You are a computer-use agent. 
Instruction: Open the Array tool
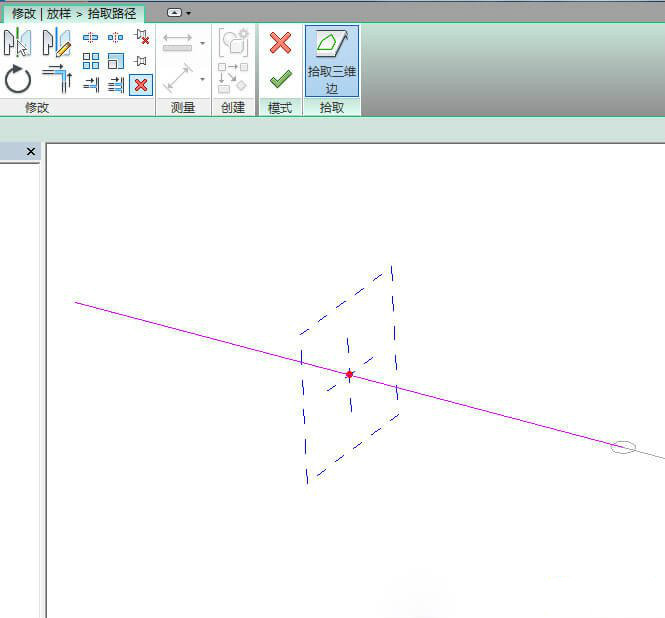point(91,61)
